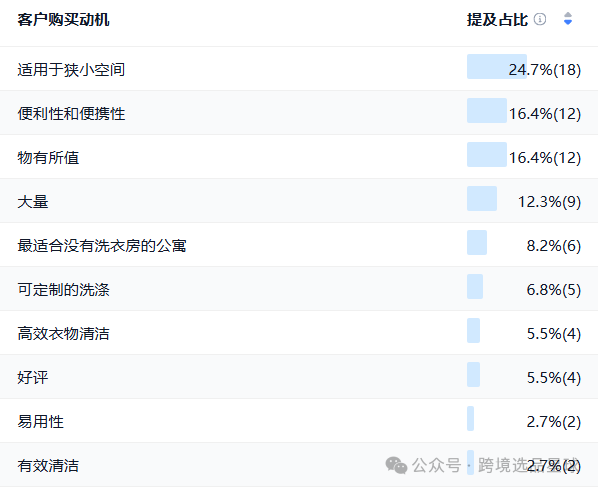Sort the table using the 提及占比 sort arrows
This screenshot has height=489, width=598.
[568, 19]
